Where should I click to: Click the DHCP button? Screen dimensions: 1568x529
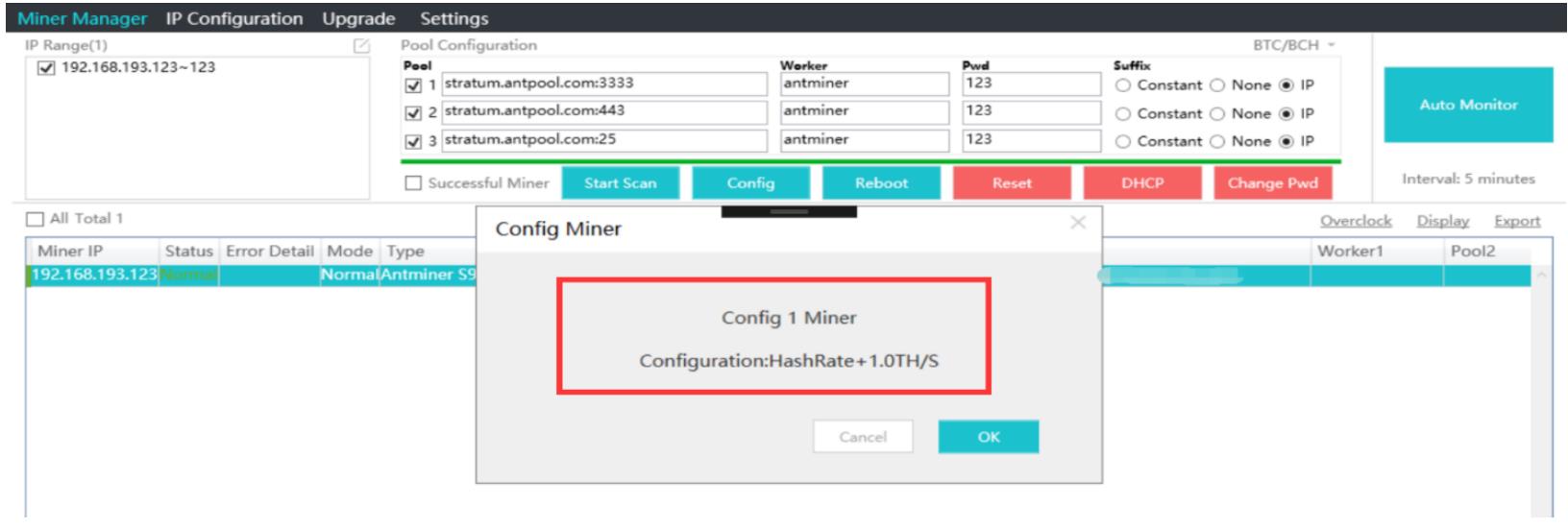pos(1142,182)
